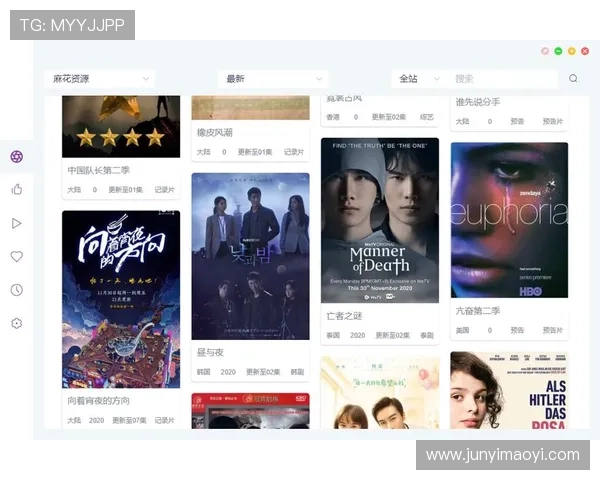Click the yellow window control button

pos(572,51)
